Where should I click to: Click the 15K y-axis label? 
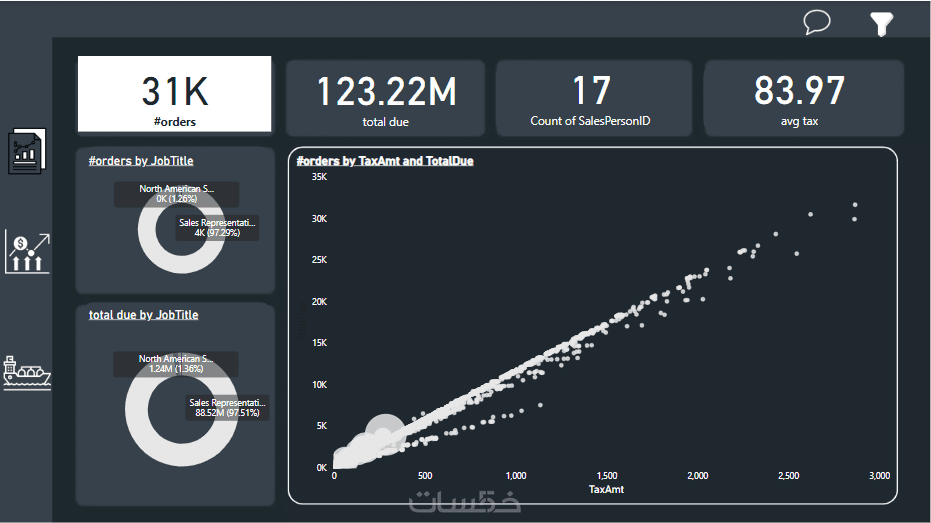pos(319,343)
